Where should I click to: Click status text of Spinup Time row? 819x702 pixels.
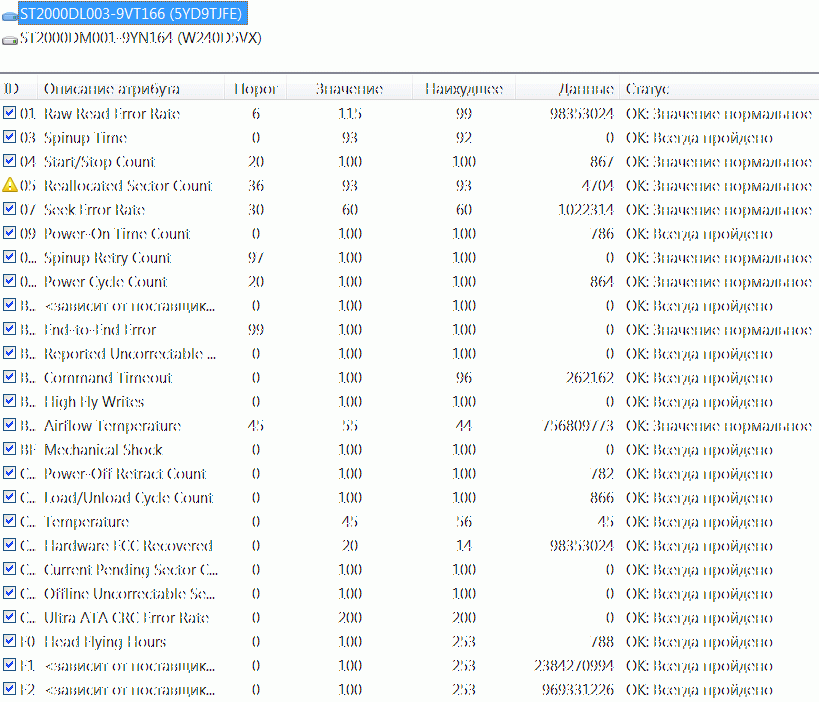699,138
